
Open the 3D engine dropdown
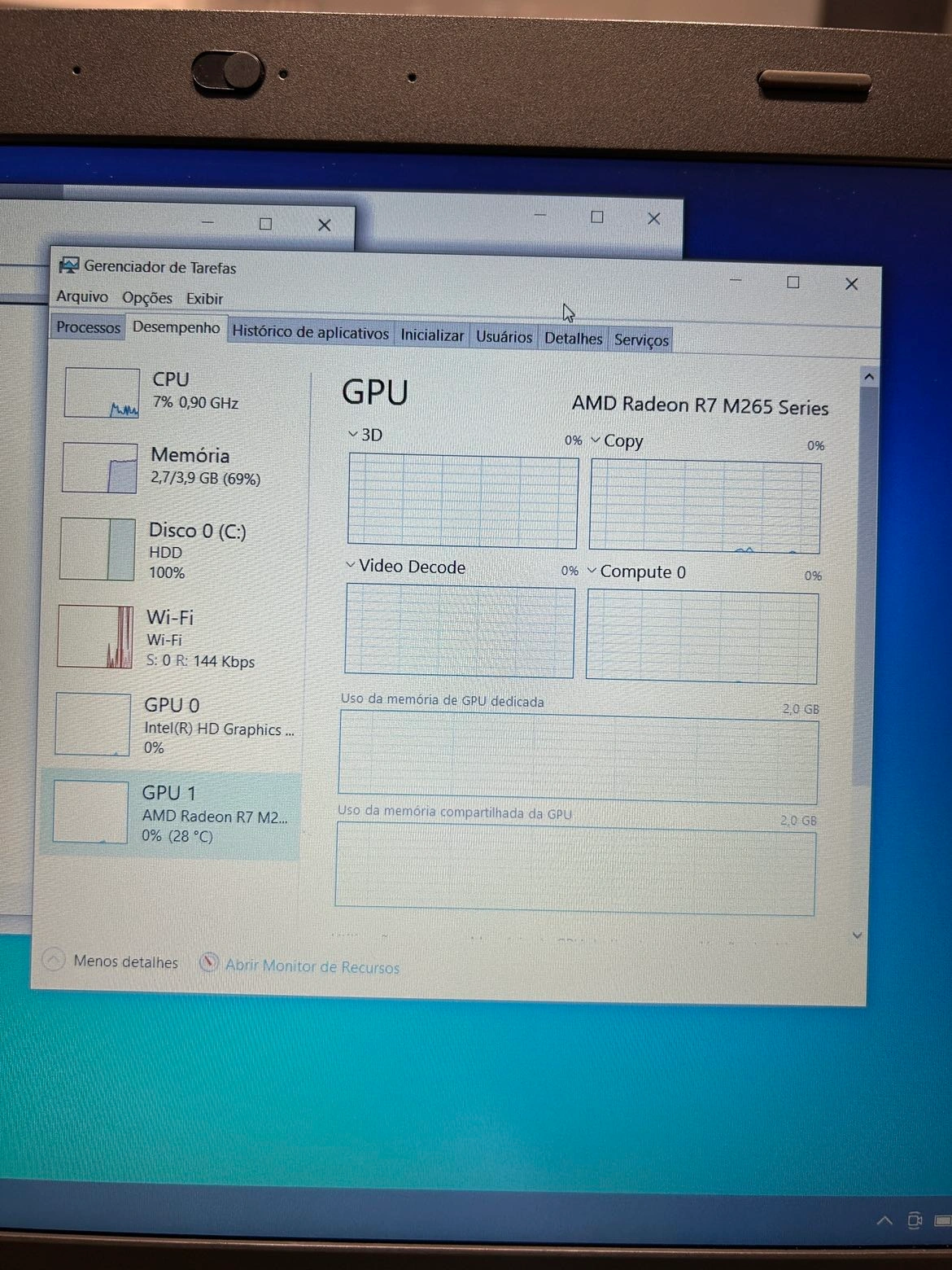coord(353,435)
